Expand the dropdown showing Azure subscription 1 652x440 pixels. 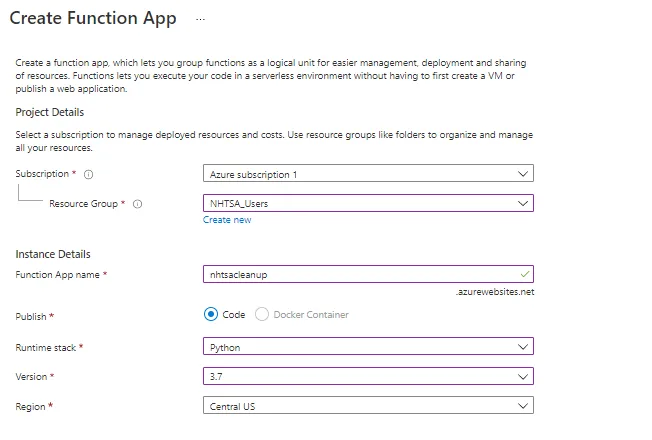(360, 174)
